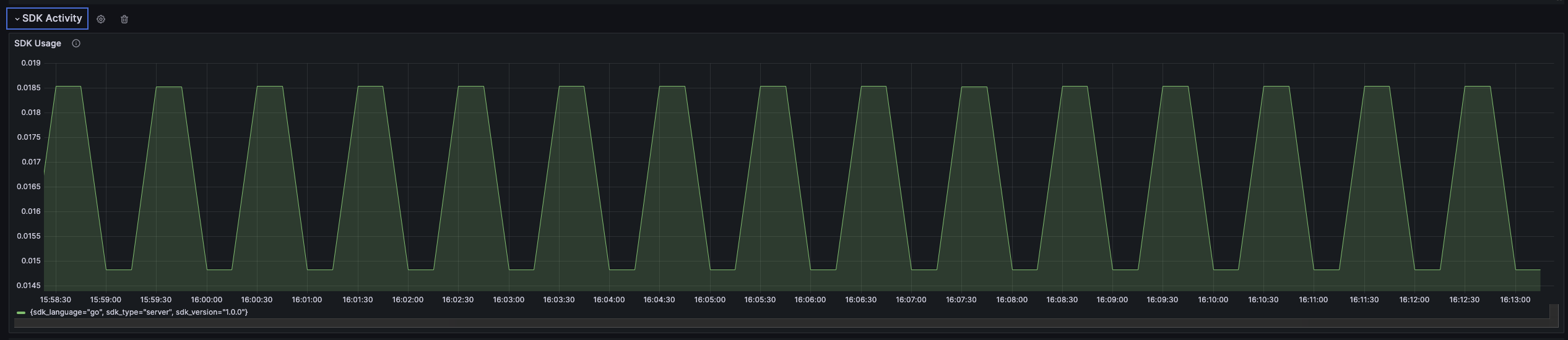Click the 16:13:00 time axis label
Screen dimensions: 1568x340
click(x=1515, y=300)
